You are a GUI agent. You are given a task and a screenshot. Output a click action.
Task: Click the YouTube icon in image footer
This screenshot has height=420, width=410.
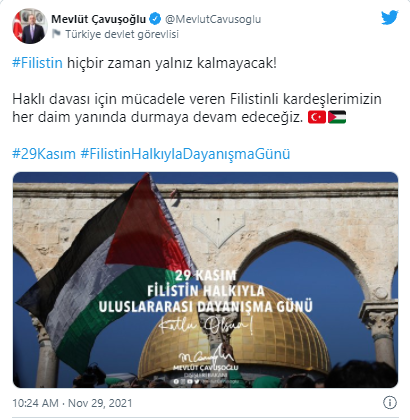click(x=190, y=381)
